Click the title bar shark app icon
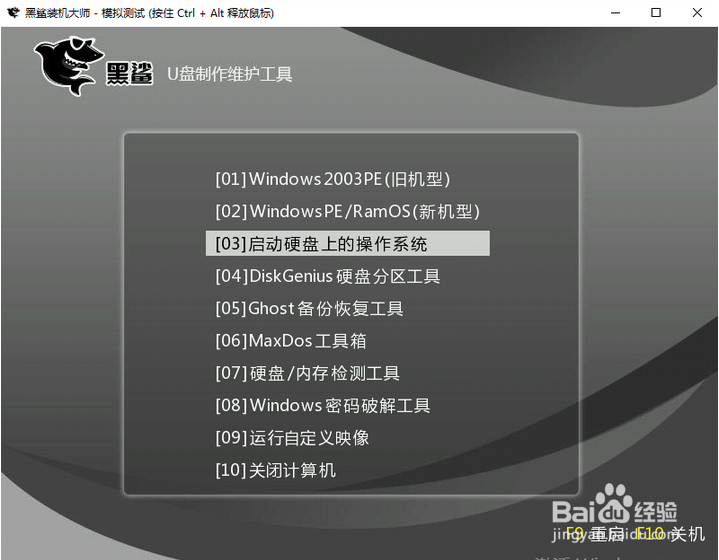The width and height of the screenshot is (719, 560). coord(13,13)
